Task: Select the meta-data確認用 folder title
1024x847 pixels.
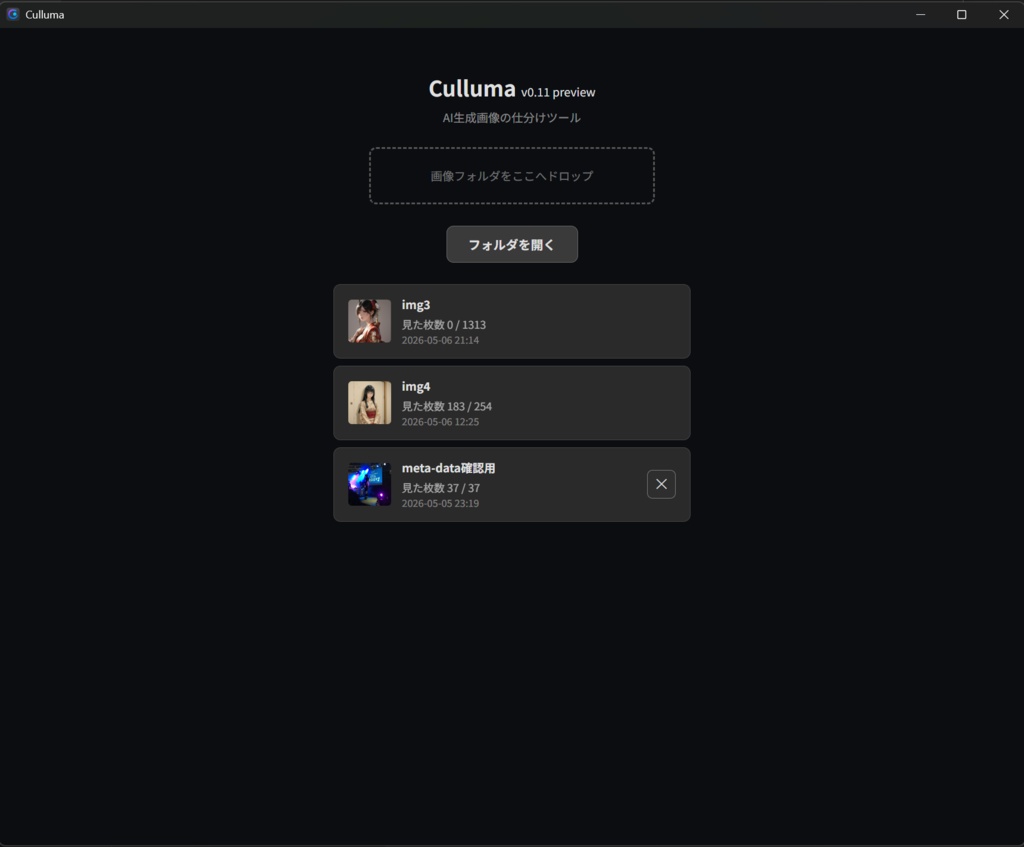Action: coord(449,468)
